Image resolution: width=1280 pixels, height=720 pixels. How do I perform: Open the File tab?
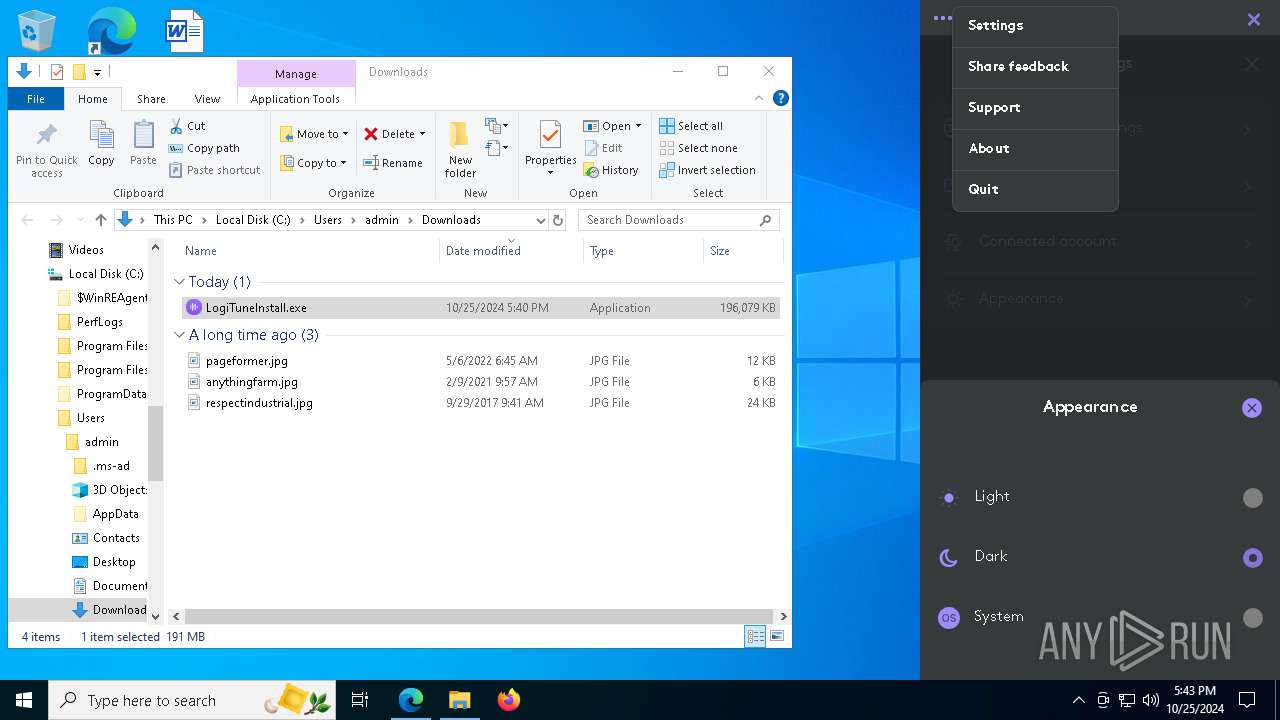point(36,99)
